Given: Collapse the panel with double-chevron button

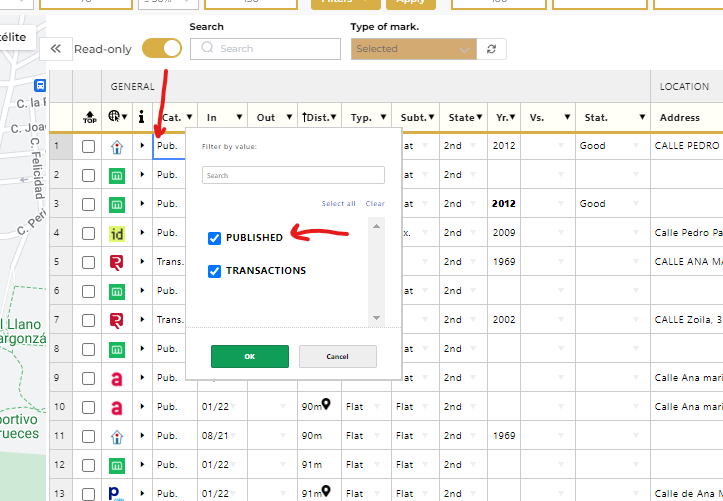Looking at the screenshot, I should click(56, 49).
